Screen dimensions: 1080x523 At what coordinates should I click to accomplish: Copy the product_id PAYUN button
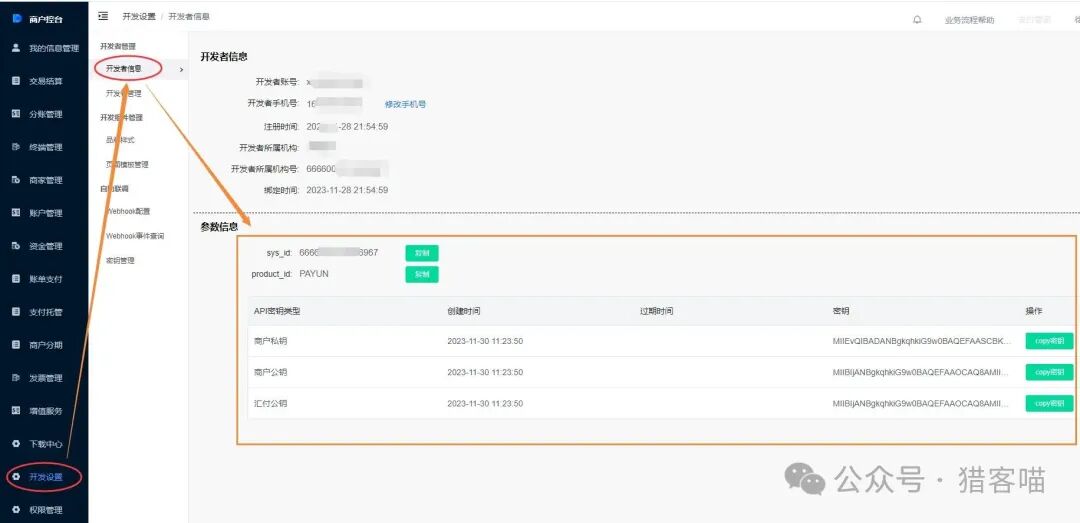pyautogui.click(x=422, y=274)
